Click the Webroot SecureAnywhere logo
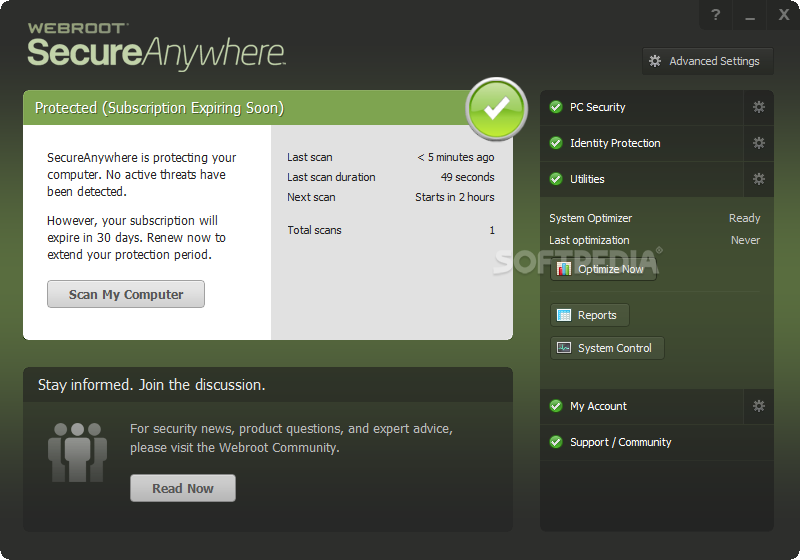This screenshot has width=800, height=560. (156, 46)
